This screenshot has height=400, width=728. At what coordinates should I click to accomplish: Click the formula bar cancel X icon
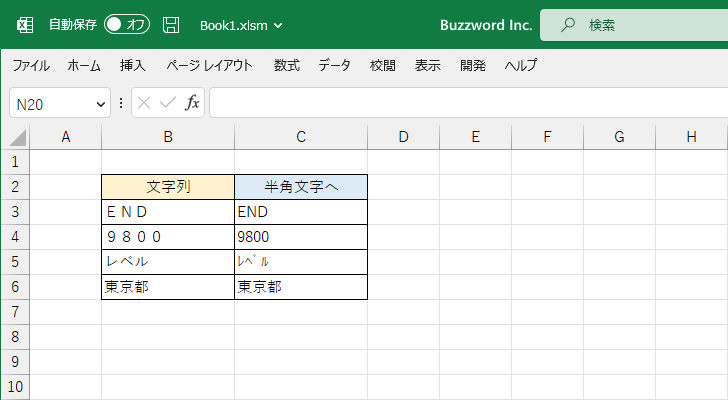coord(144,103)
